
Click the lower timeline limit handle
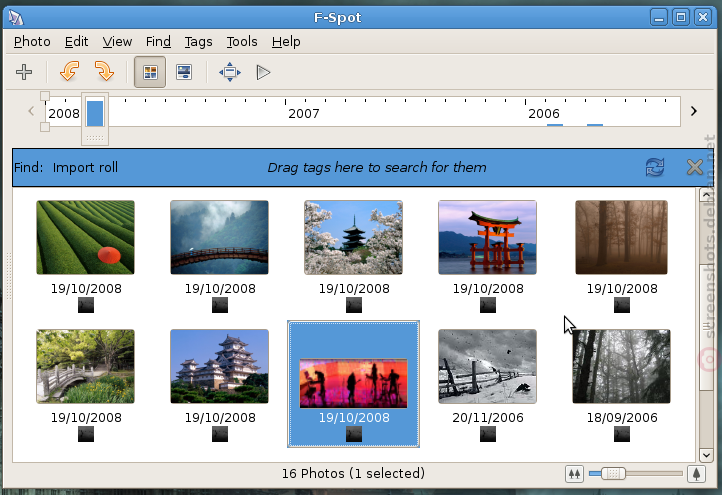coord(45,127)
